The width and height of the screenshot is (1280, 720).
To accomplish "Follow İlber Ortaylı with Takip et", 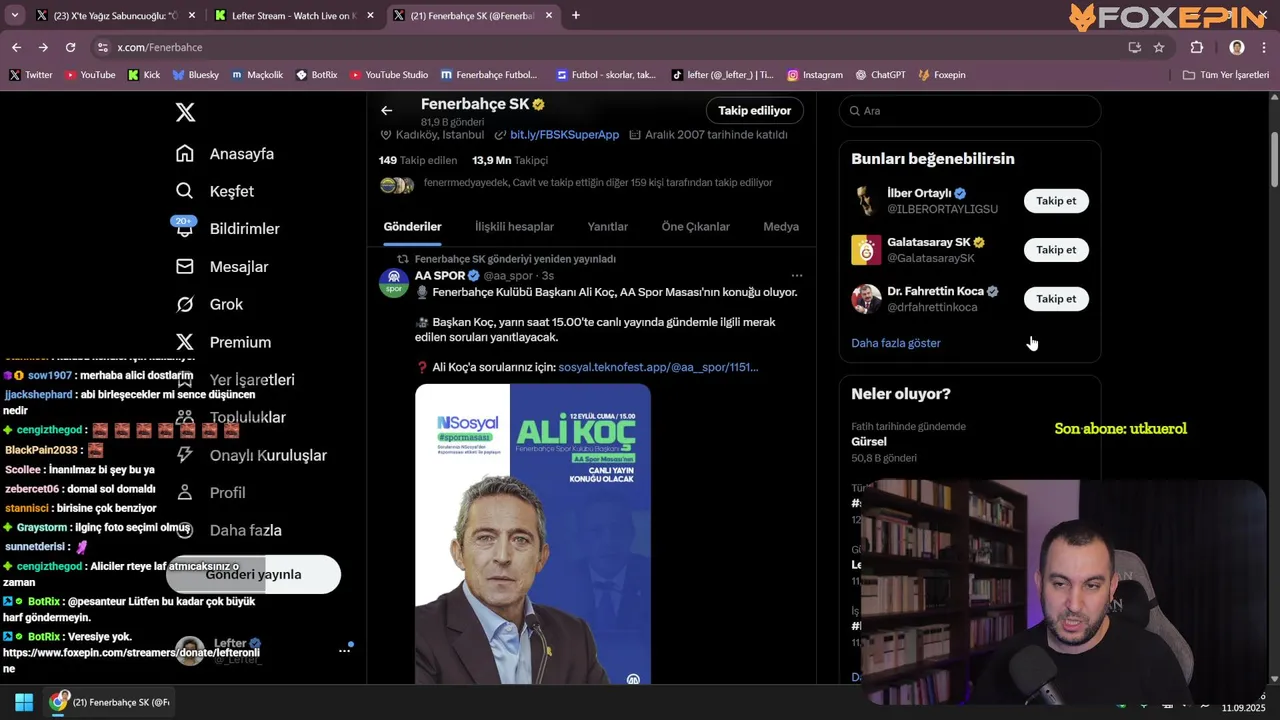I will click(x=1056, y=201).
